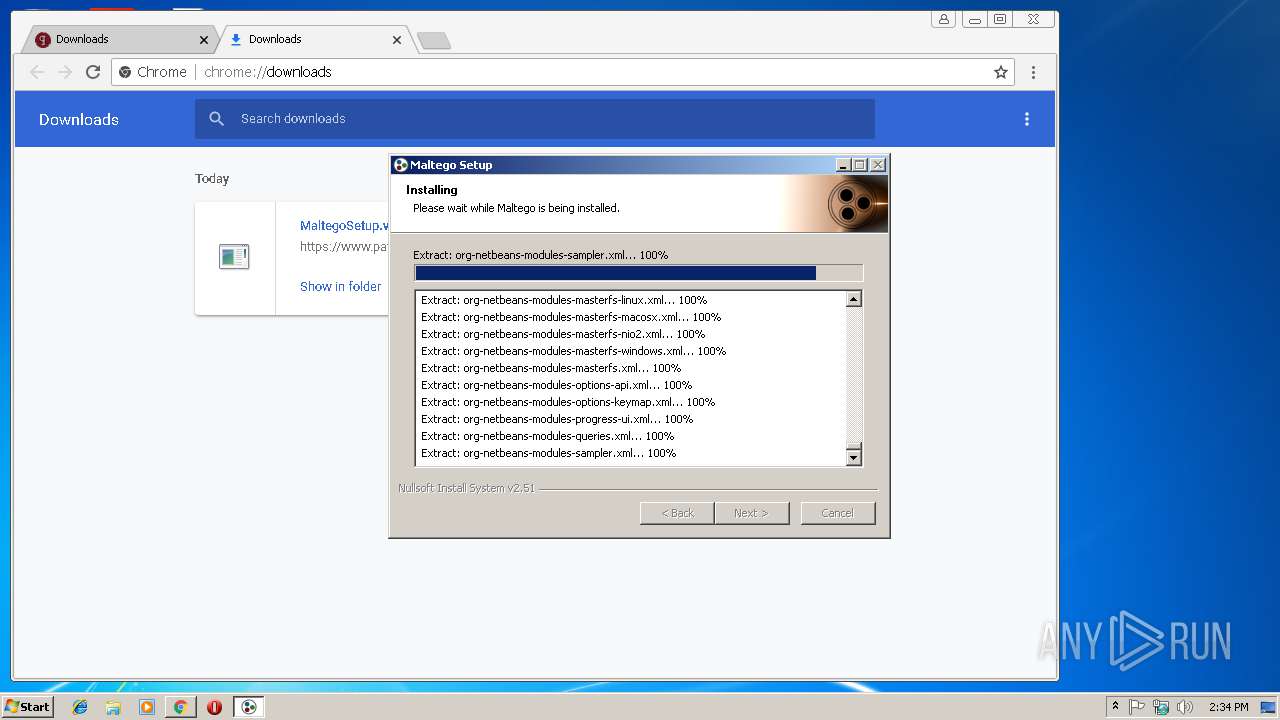1280x720 pixels.
Task: Select the masterfs-linux.xml extract line
Action: tap(564, 300)
